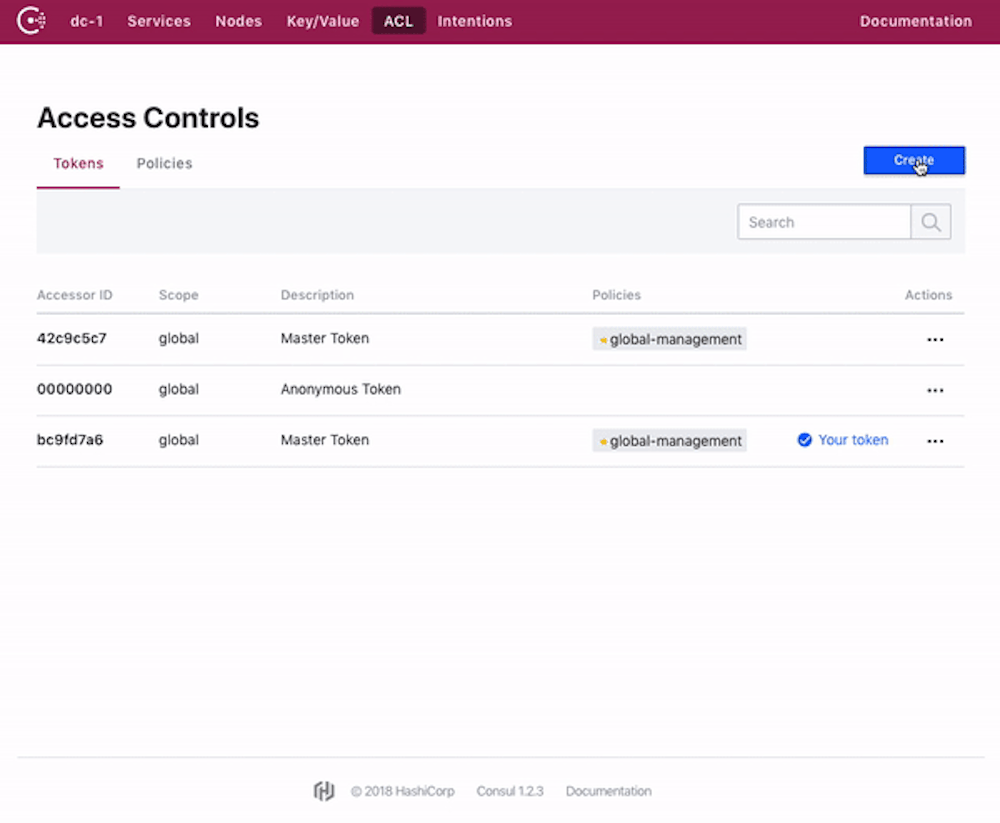Select the global-management policy on bc9fd7a6 row
Viewport: 1000px width, 823px height.
pyautogui.click(x=669, y=440)
